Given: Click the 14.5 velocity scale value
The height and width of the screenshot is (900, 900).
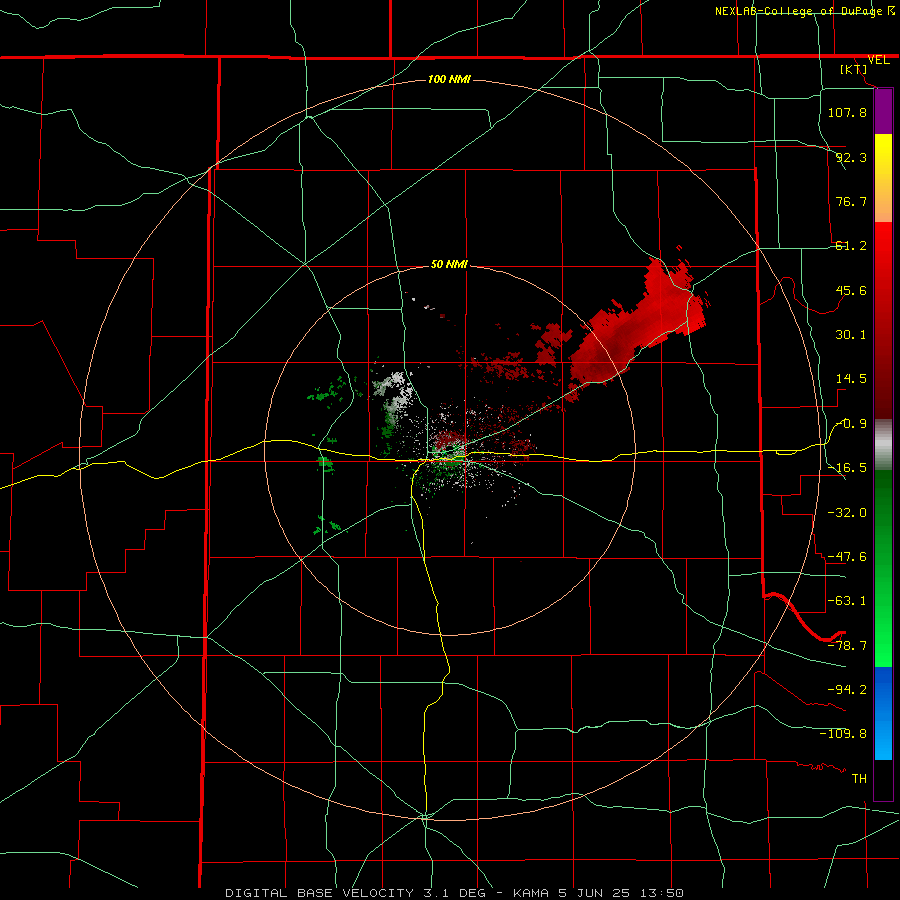Looking at the screenshot, I should click(851, 379).
